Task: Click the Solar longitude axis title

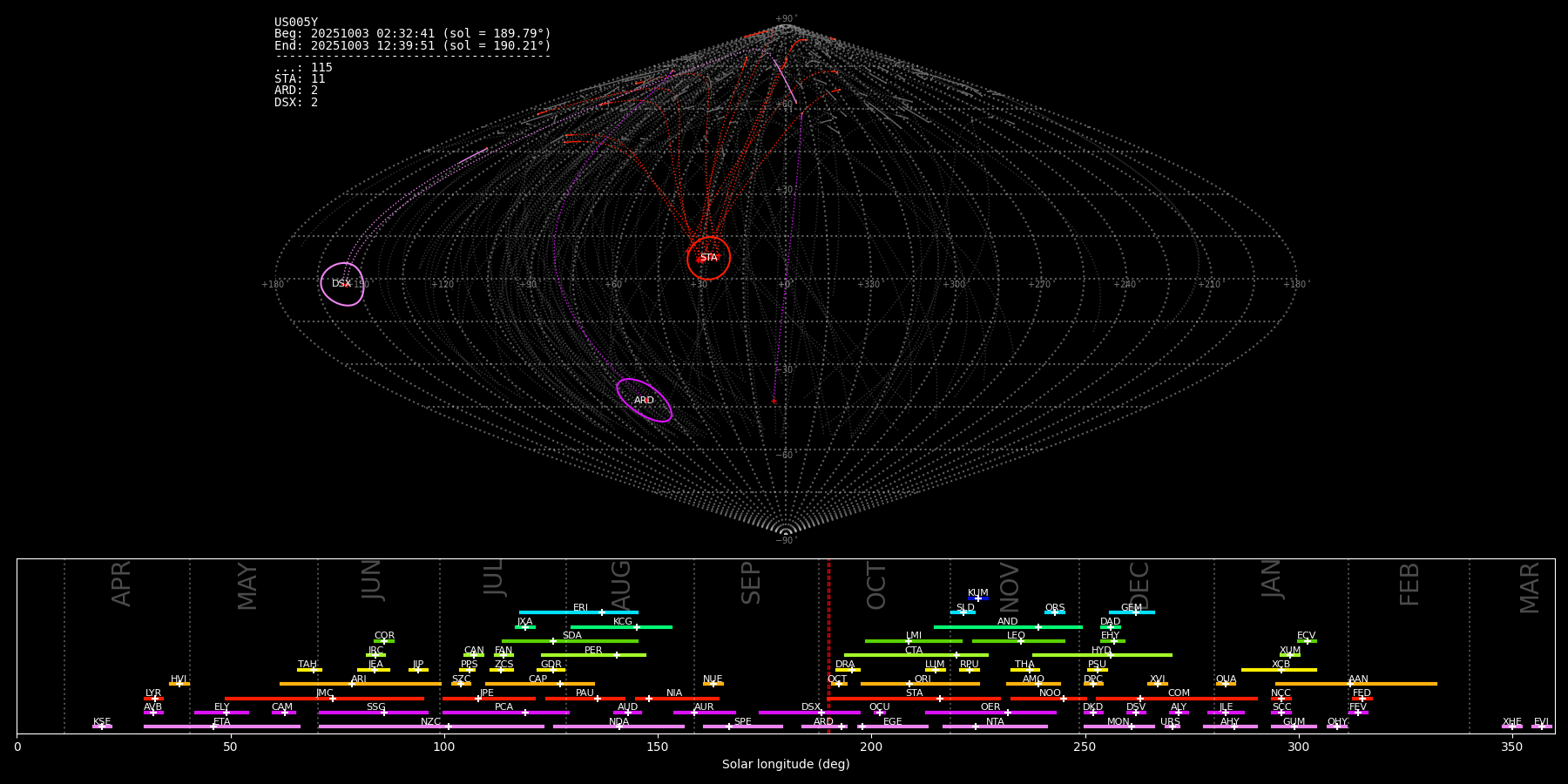Action: [x=785, y=765]
